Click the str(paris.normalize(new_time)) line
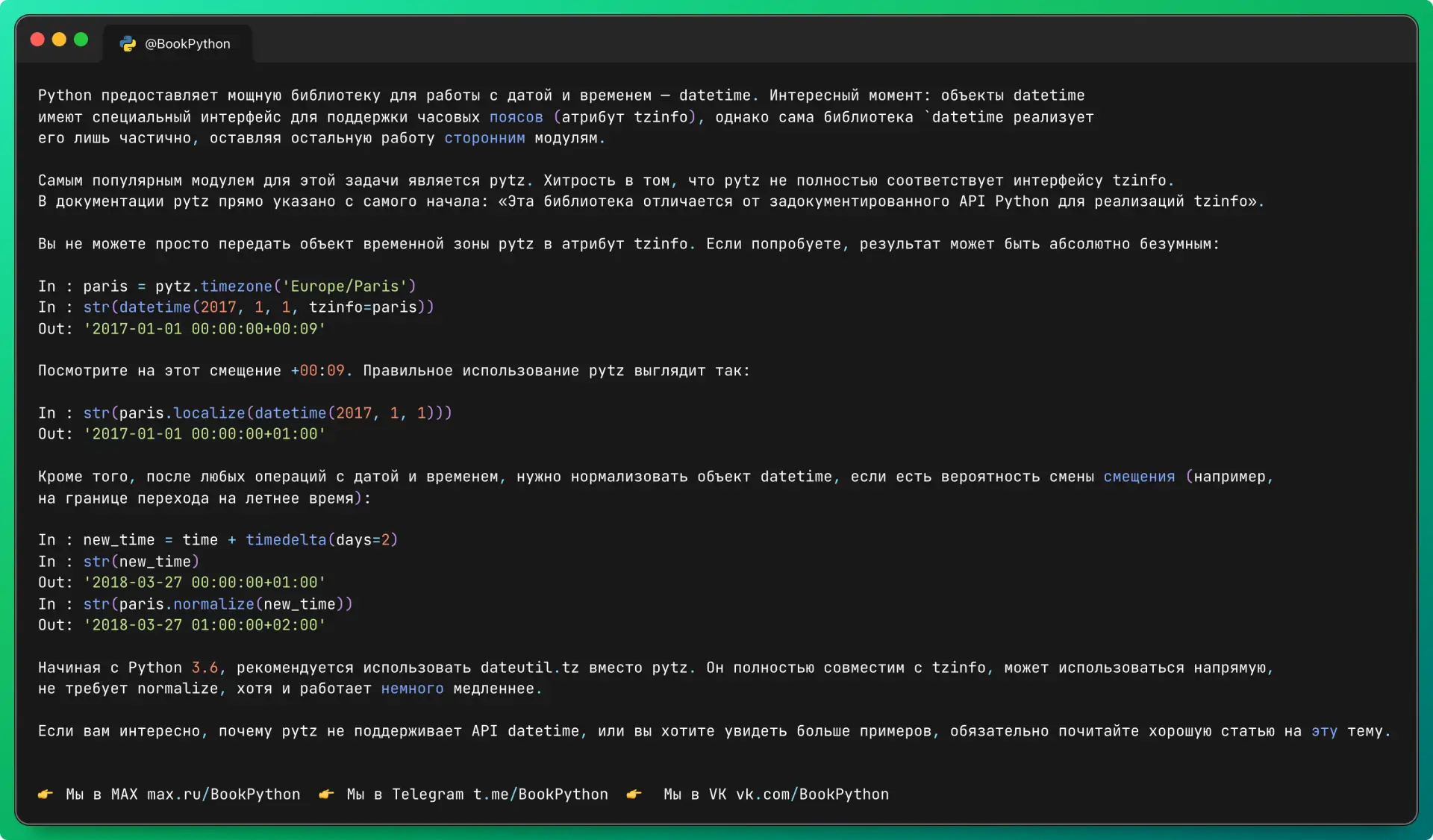 tap(196, 604)
